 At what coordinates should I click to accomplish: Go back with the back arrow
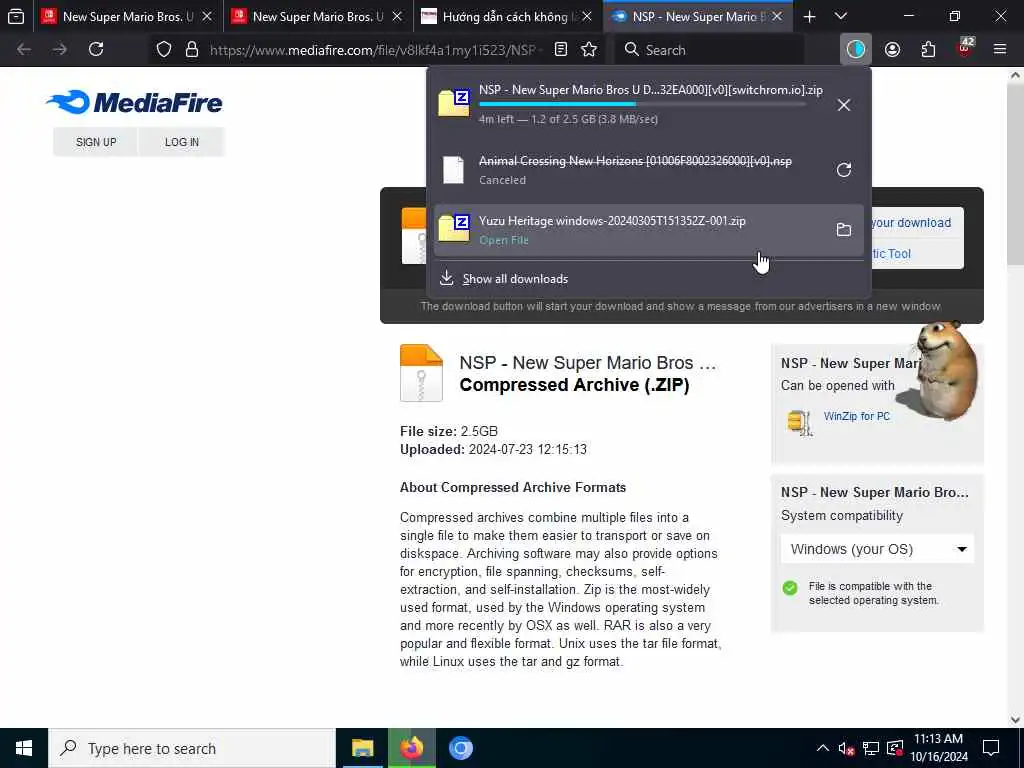(x=24, y=49)
